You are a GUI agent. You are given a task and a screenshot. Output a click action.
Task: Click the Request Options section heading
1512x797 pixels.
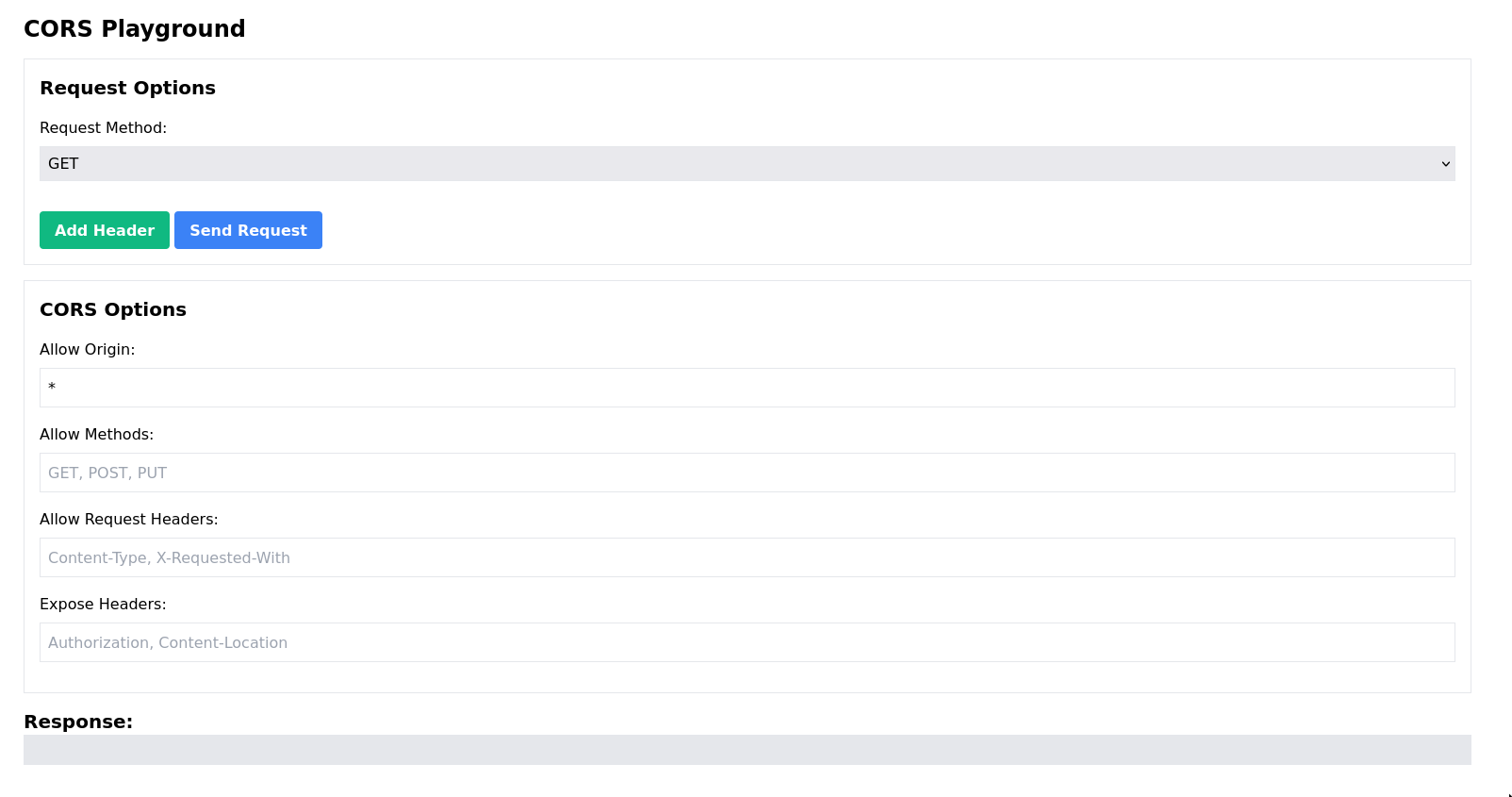point(127,88)
